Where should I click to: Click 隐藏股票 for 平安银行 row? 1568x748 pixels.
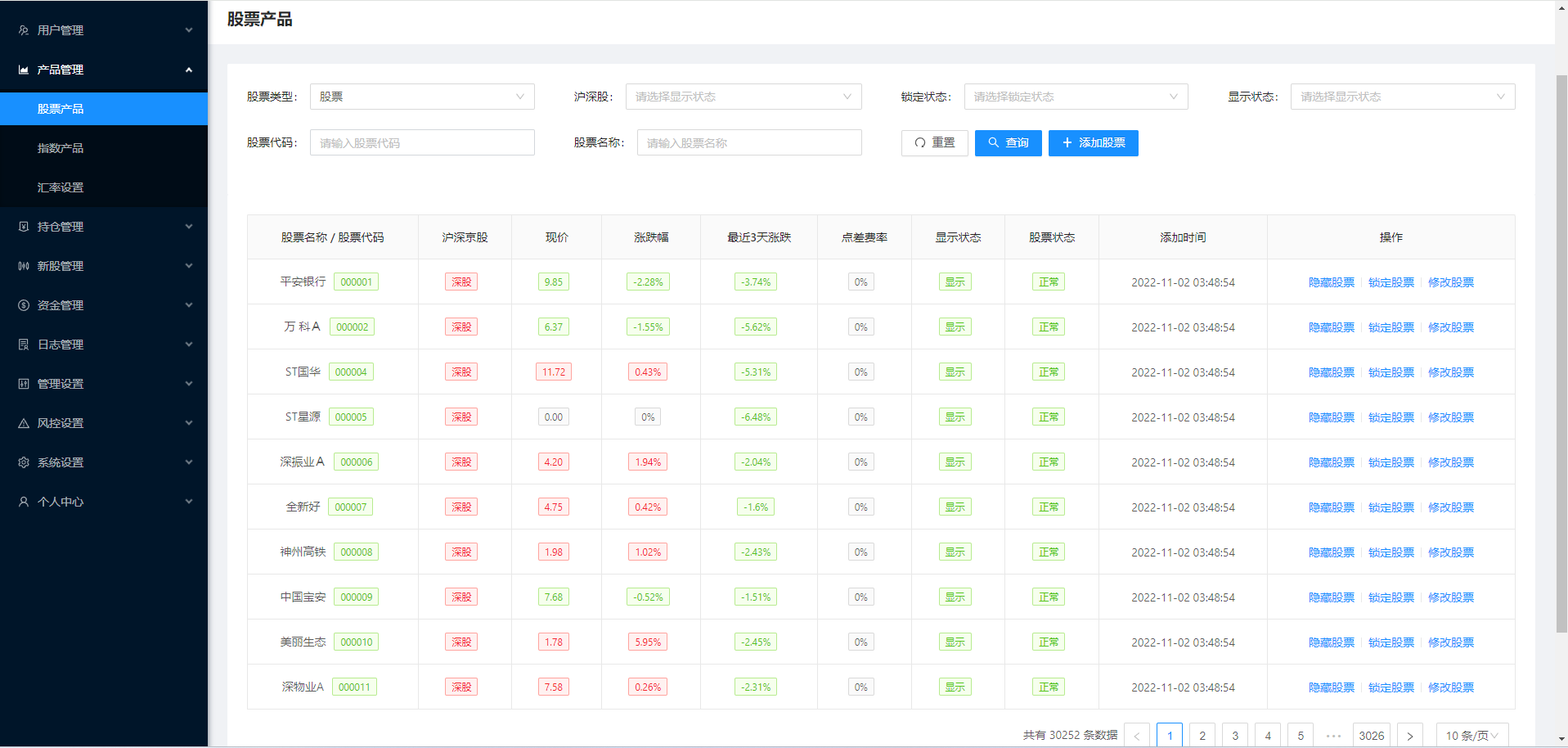coord(1331,282)
